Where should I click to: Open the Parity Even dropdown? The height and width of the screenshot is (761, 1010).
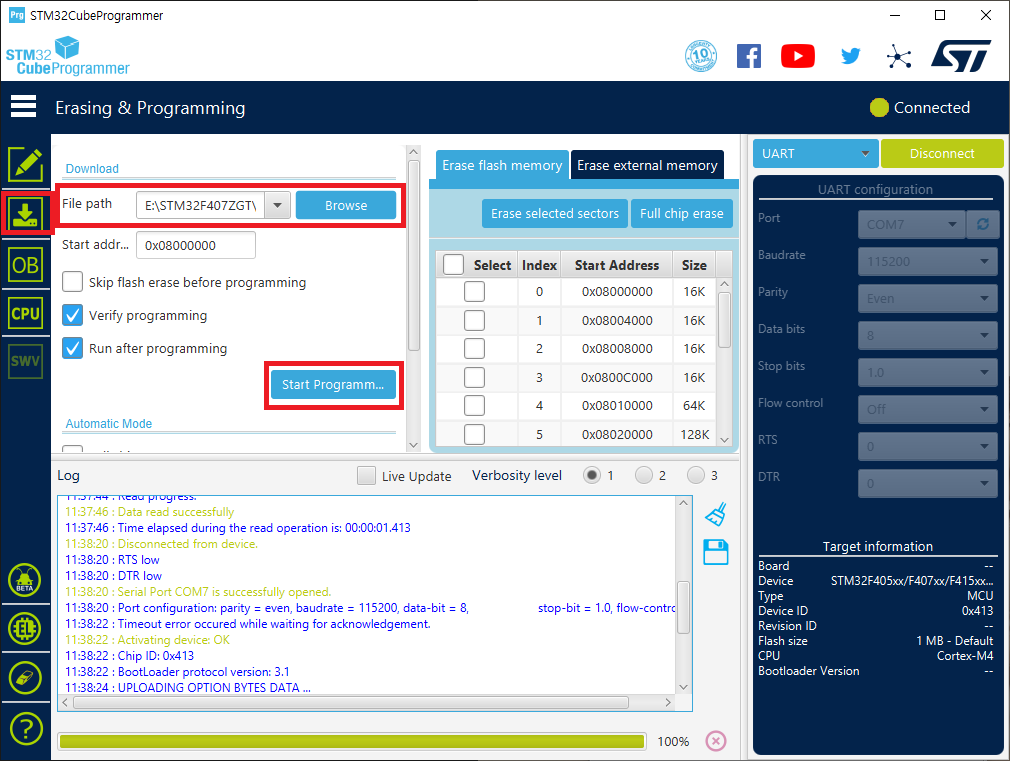(x=928, y=298)
